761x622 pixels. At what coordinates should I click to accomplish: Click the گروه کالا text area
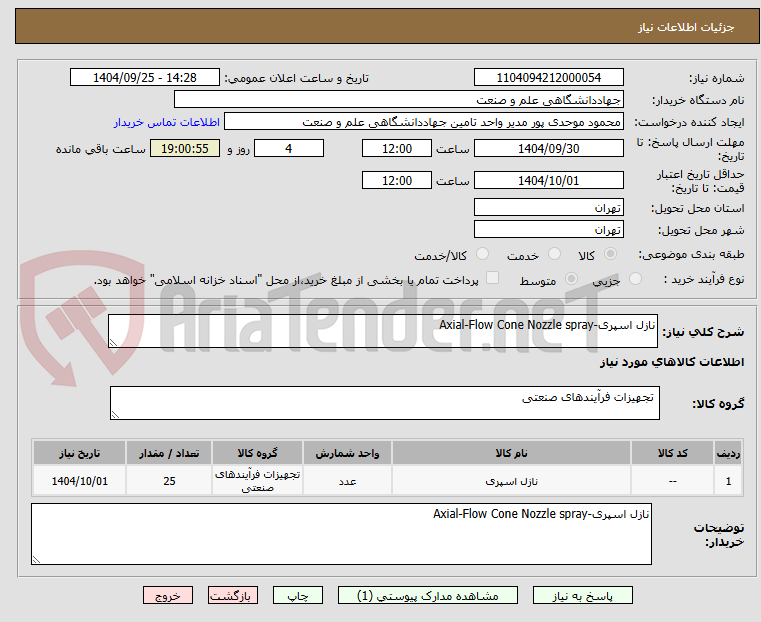click(x=385, y=403)
